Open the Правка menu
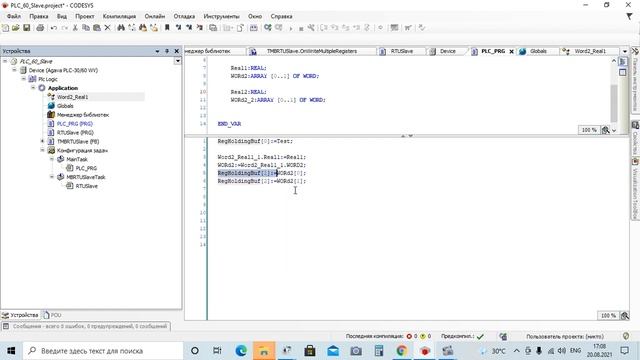This screenshot has width=640, height=360. (x=39, y=16)
